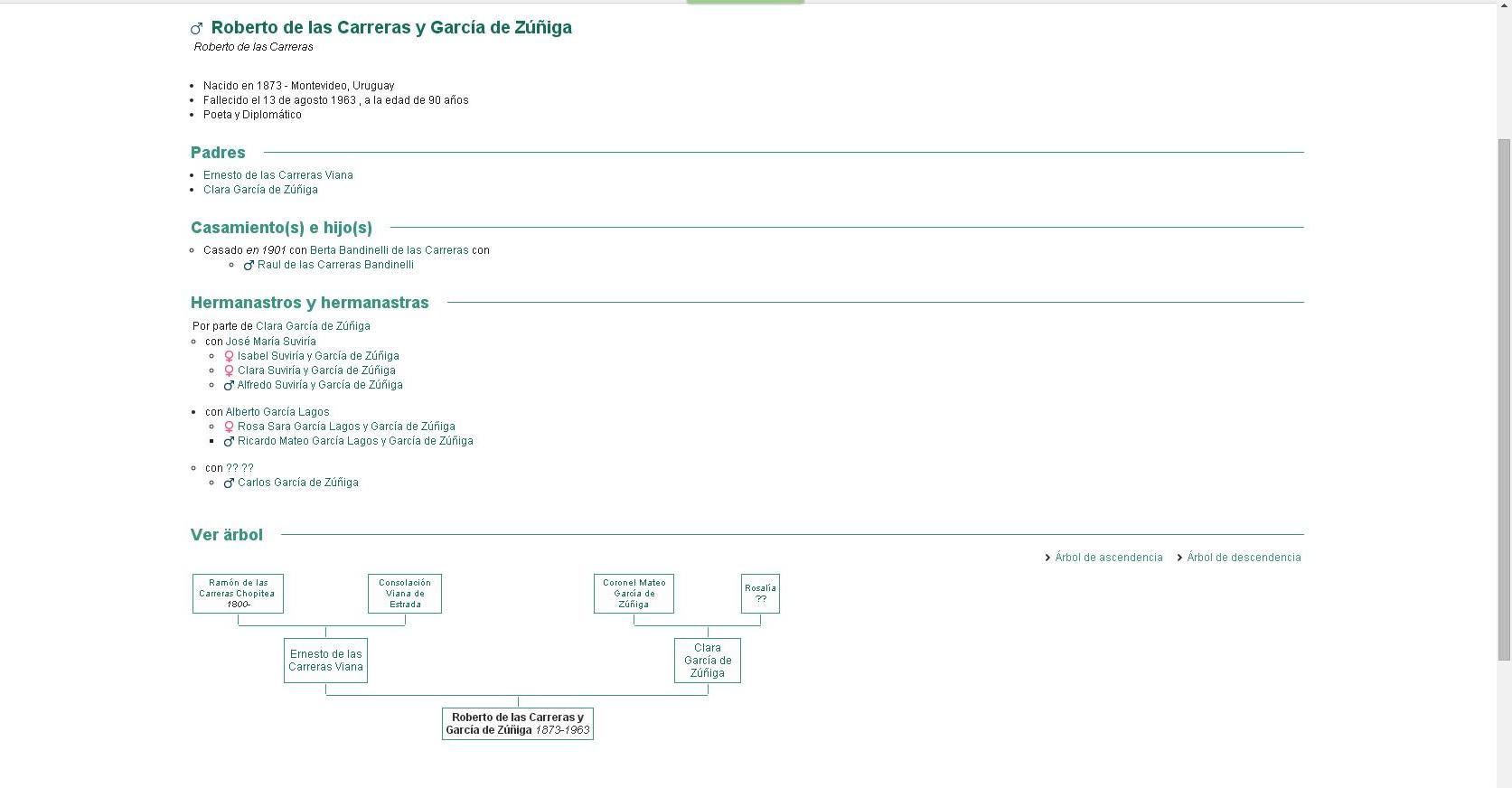The height and width of the screenshot is (788, 1512).
Task: Select Ramón de las Carreras Chopitea tree box
Action: (x=238, y=594)
